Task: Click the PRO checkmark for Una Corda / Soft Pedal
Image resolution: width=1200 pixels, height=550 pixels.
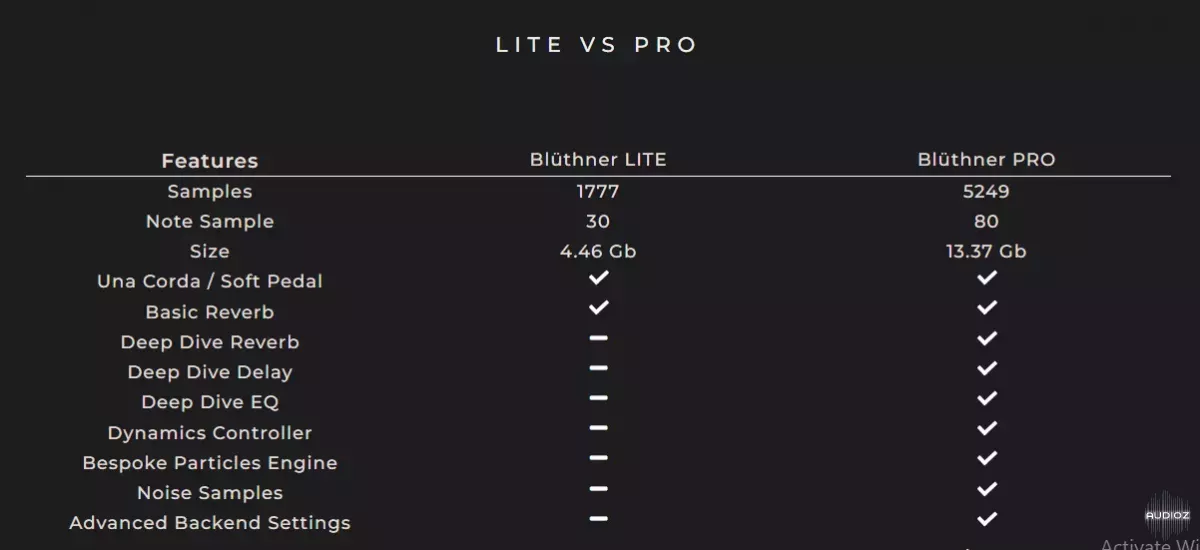Action: click(x=986, y=278)
